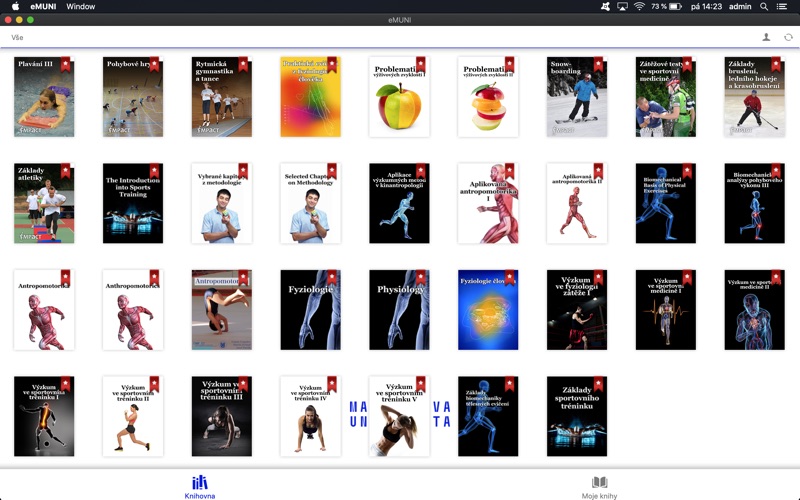This screenshot has height=500, width=800.
Task: Open the Anthropomotorics book cover
Action: point(133,310)
